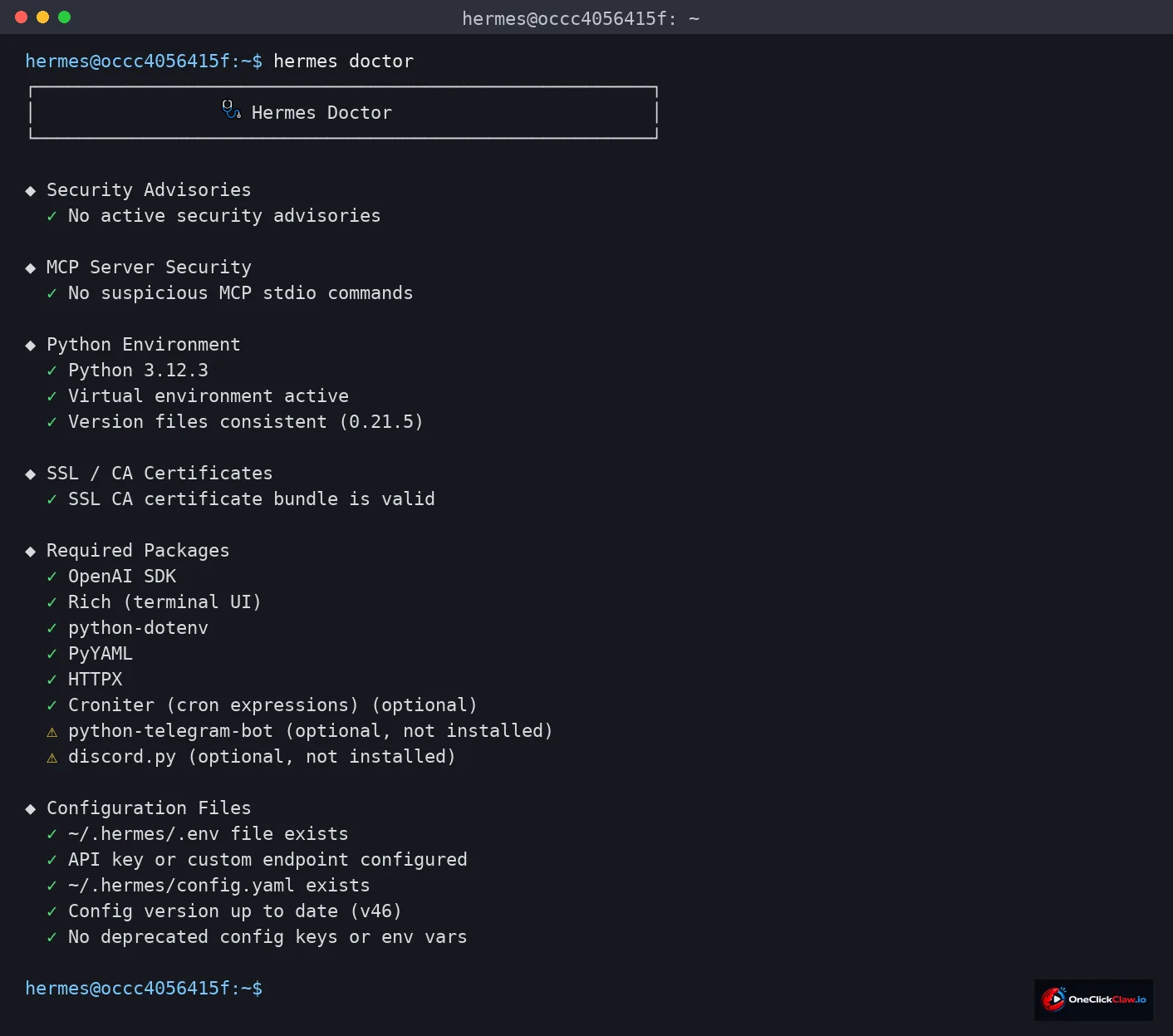Click the 'MCP Server Security' heading
The image size is (1173, 1036).
pos(149,268)
